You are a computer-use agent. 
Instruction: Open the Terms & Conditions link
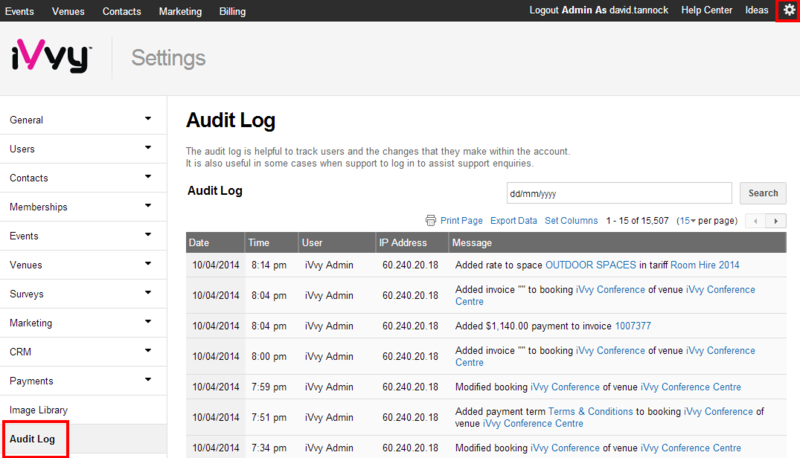590,412
